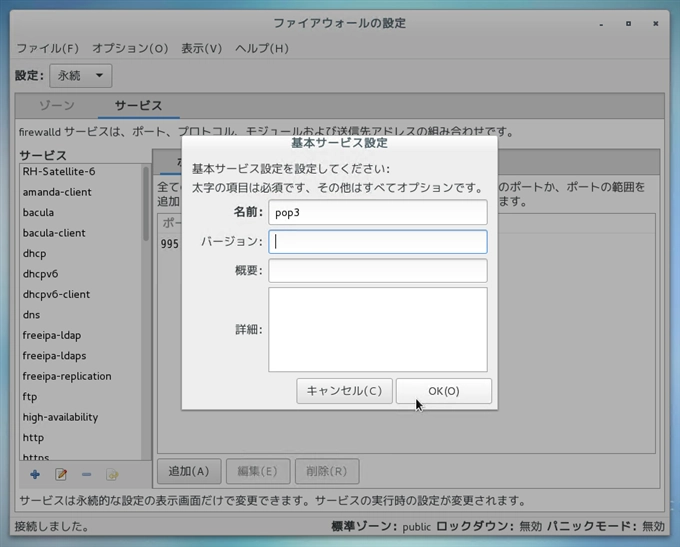The width and height of the screenshot is (680, 547).
Task: Click the 995 port entry row
Action: point(170,244)
